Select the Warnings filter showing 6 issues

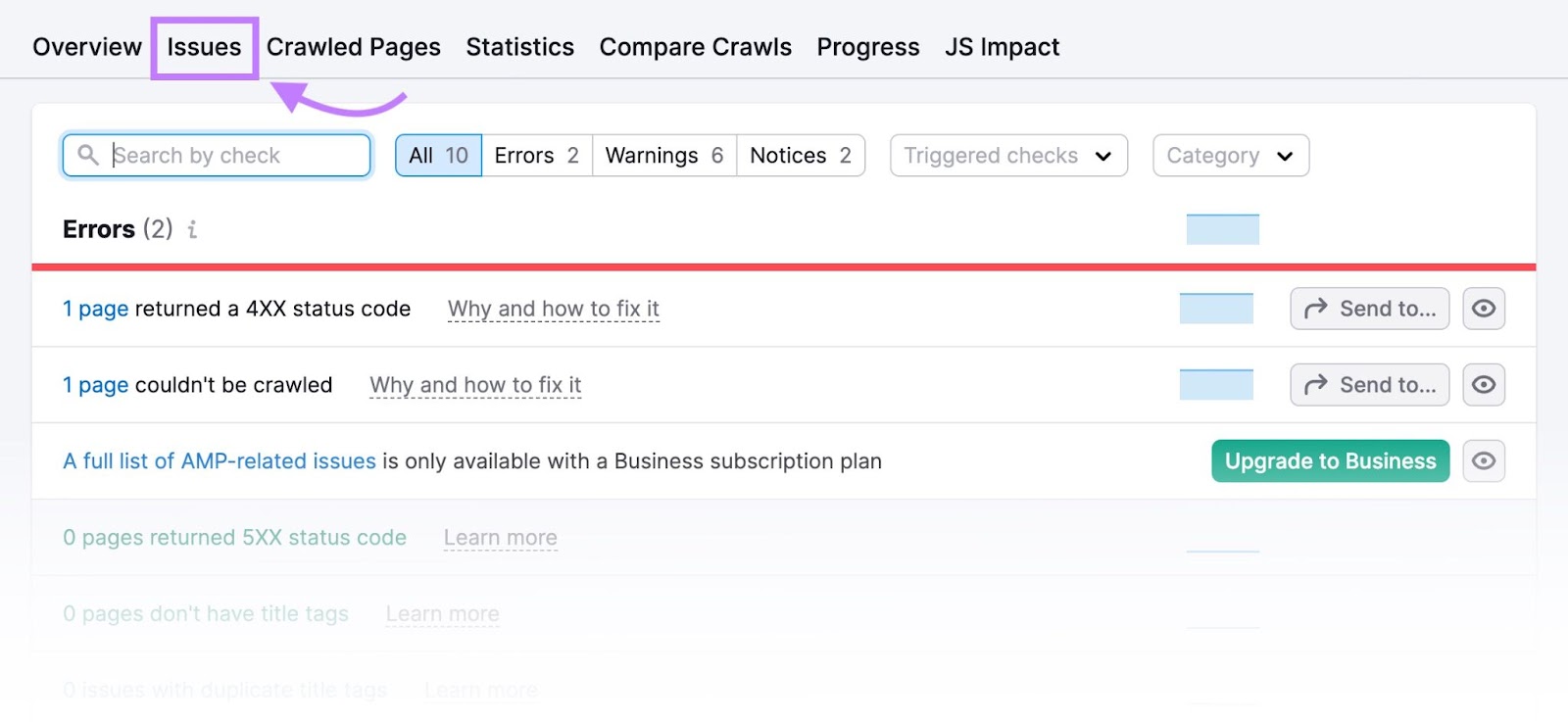click(x=664, y=155)
